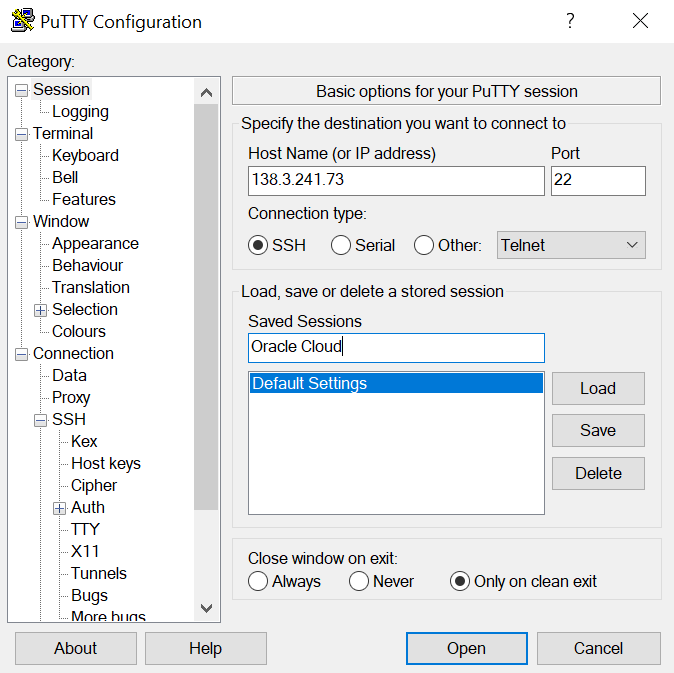Open the Tunnels settings category

[x=98, y=573]
